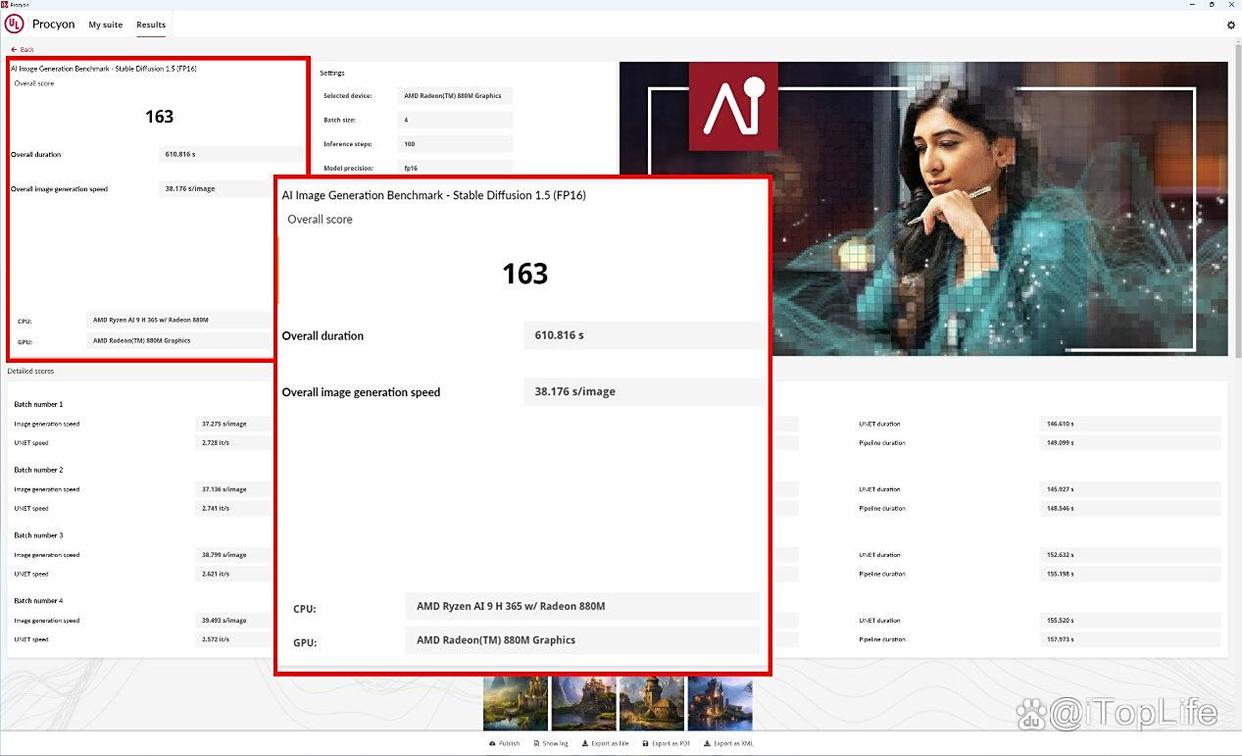Click the Settings heading
The height and width of the screenshot is (756, 1242).
[332, 73]
